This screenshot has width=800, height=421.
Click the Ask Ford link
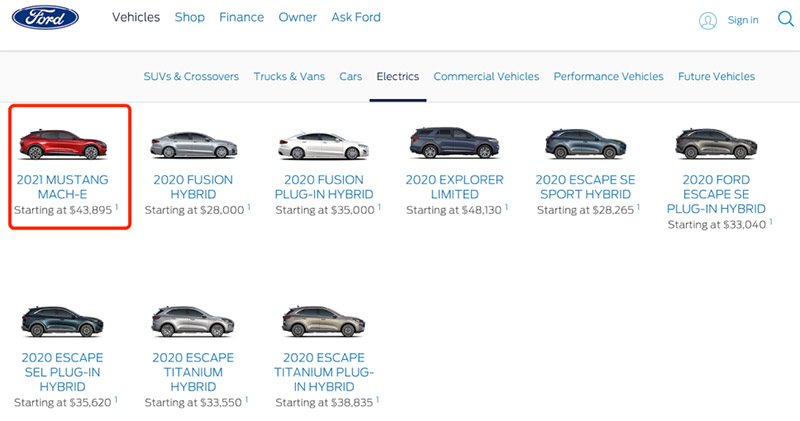(356, 18)
